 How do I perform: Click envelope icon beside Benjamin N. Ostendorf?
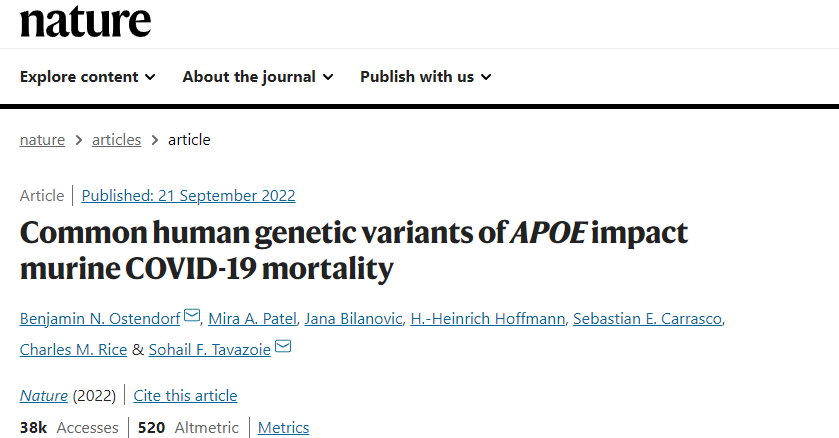(192, 315)
